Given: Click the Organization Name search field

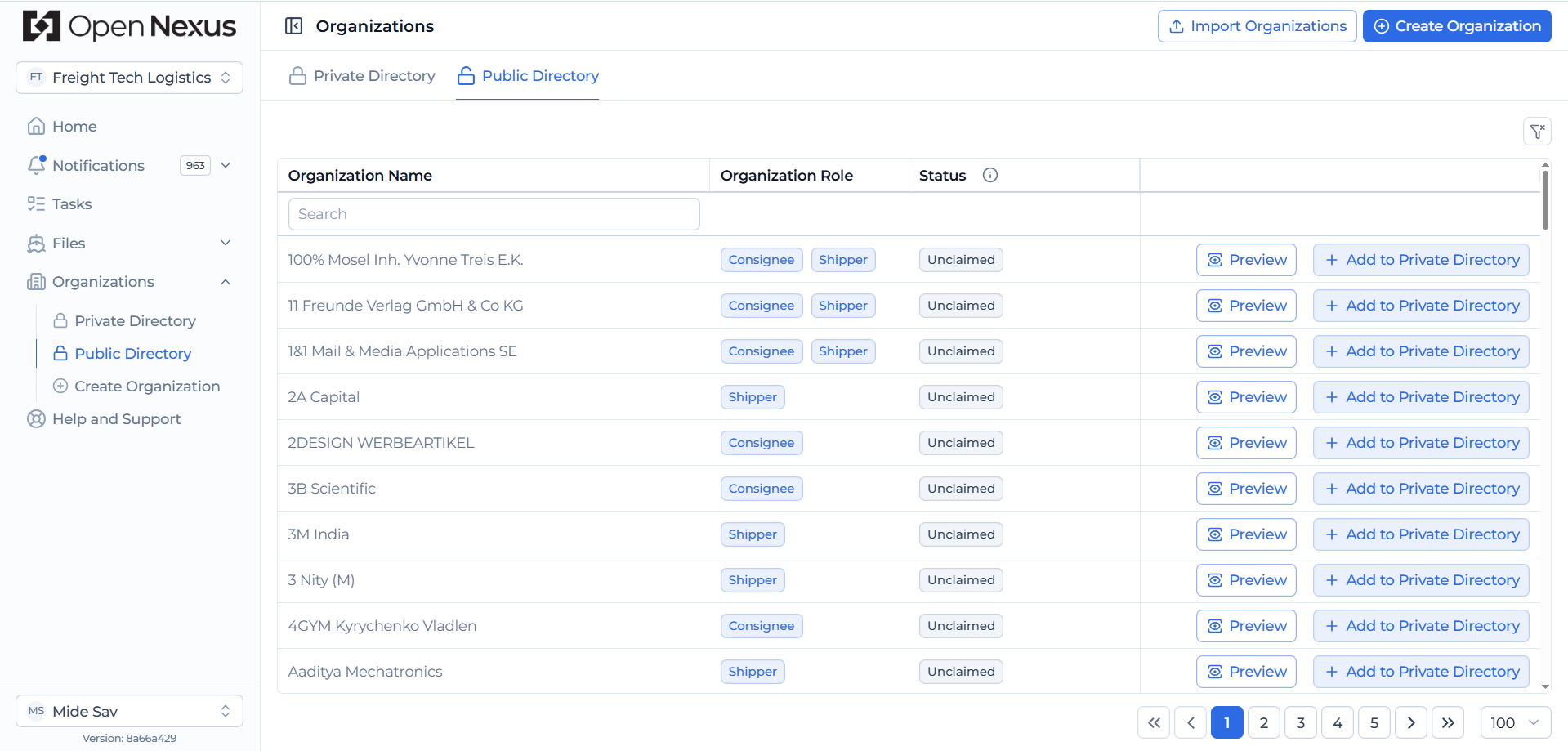Looking at the screenshot, I should pos(494,214).
